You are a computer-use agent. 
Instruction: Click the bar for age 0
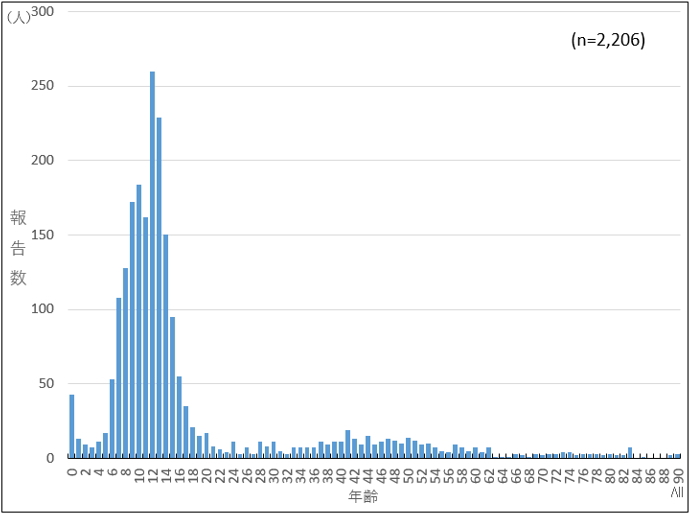[72, 426]
